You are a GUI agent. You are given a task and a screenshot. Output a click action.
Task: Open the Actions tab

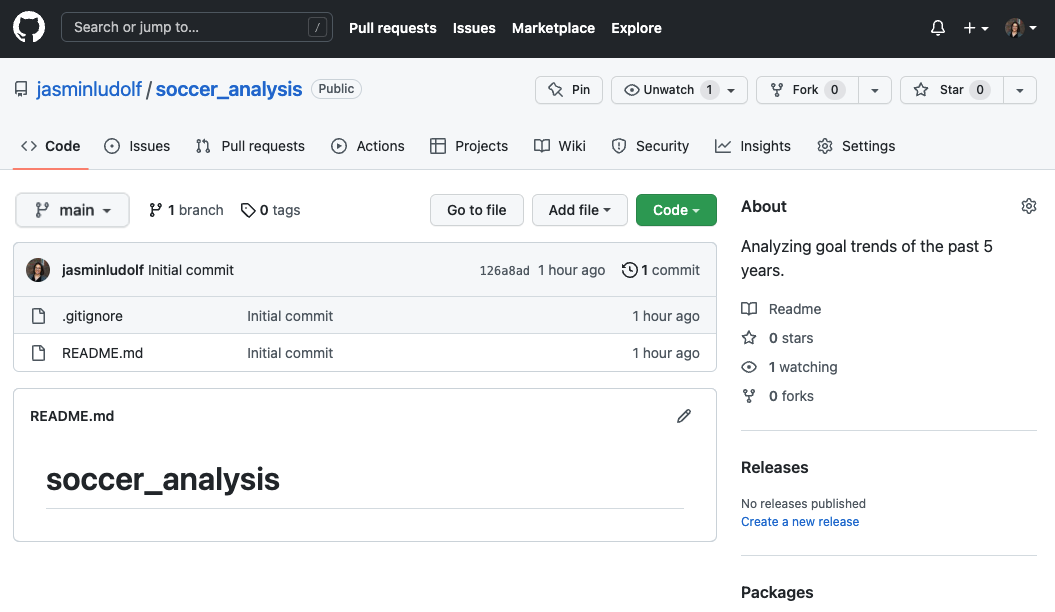tap(368, 146)
